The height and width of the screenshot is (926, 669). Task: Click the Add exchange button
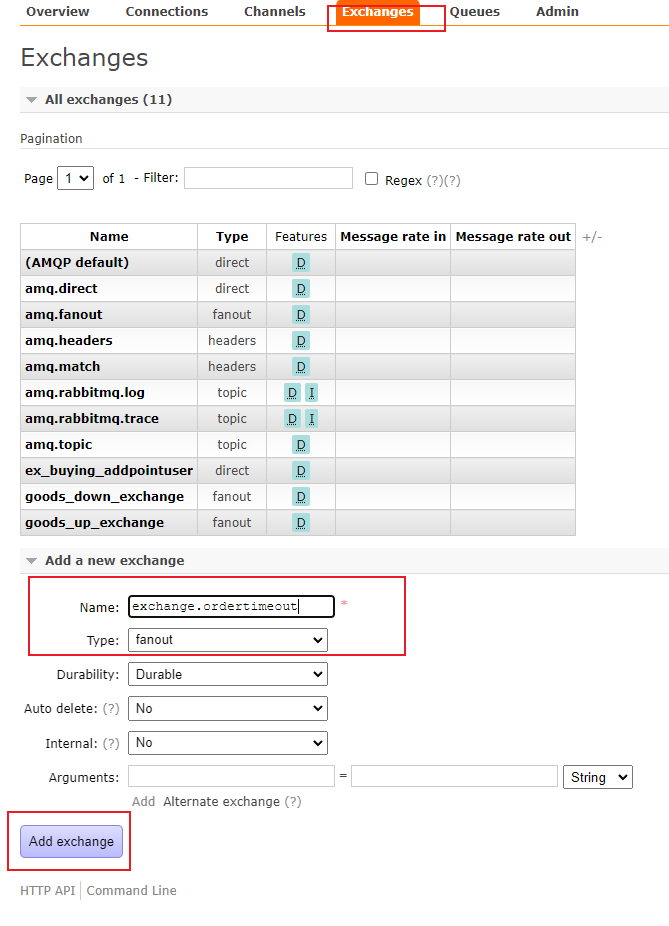click(71, 841)
